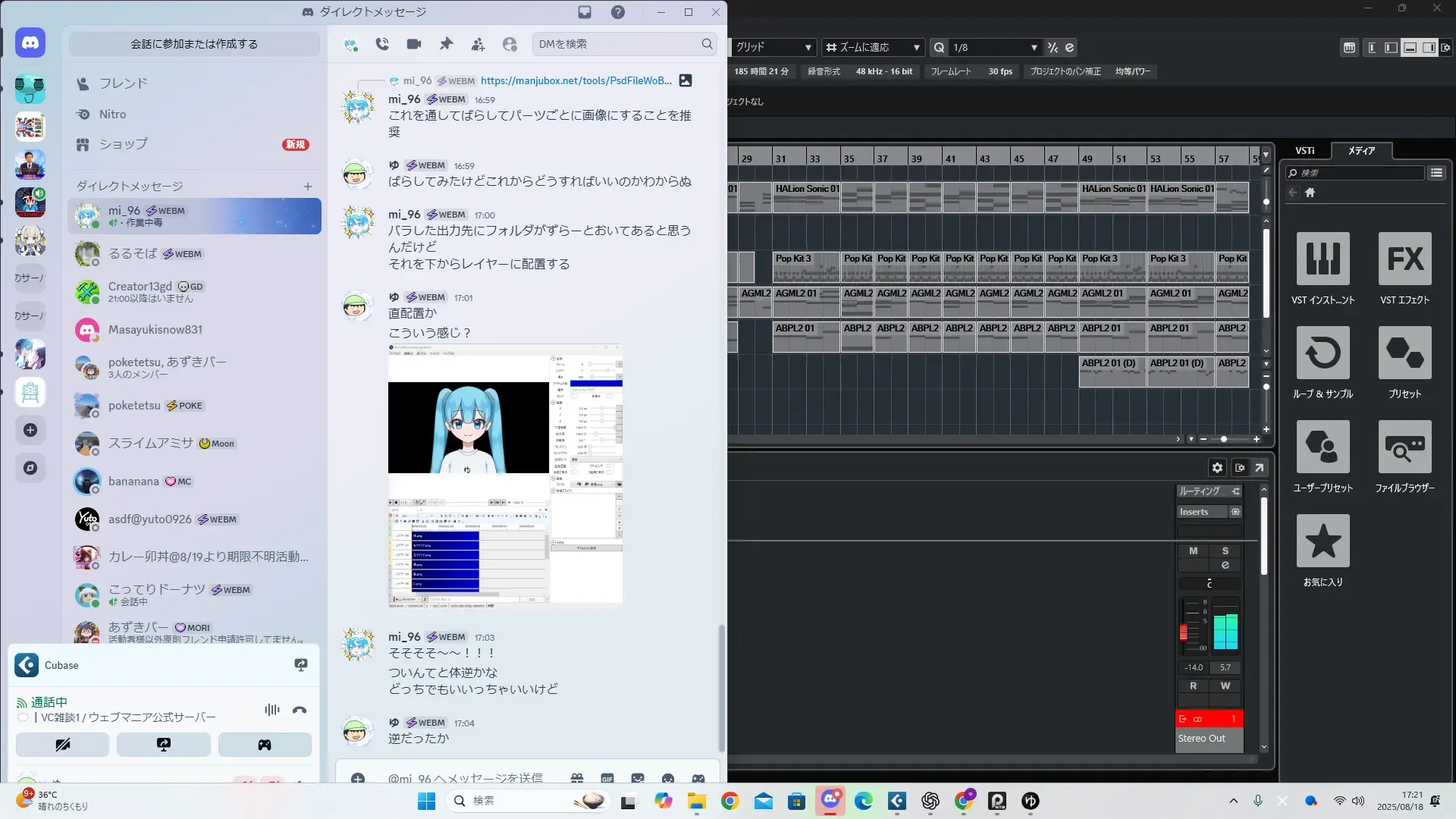This screenshot has width=1456, height=819.
Task: Show pinned messages in the DM
Action: coord(446,44)
